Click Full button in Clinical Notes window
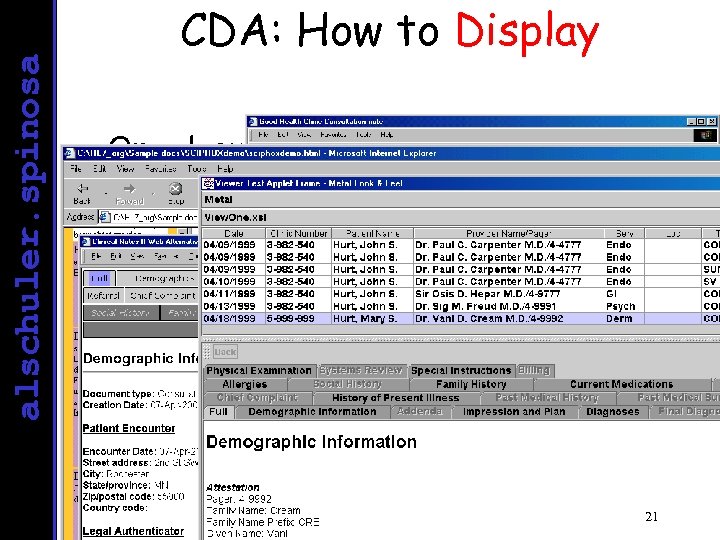The height and width of the screenshot is (540, 720). pos(99,278)
